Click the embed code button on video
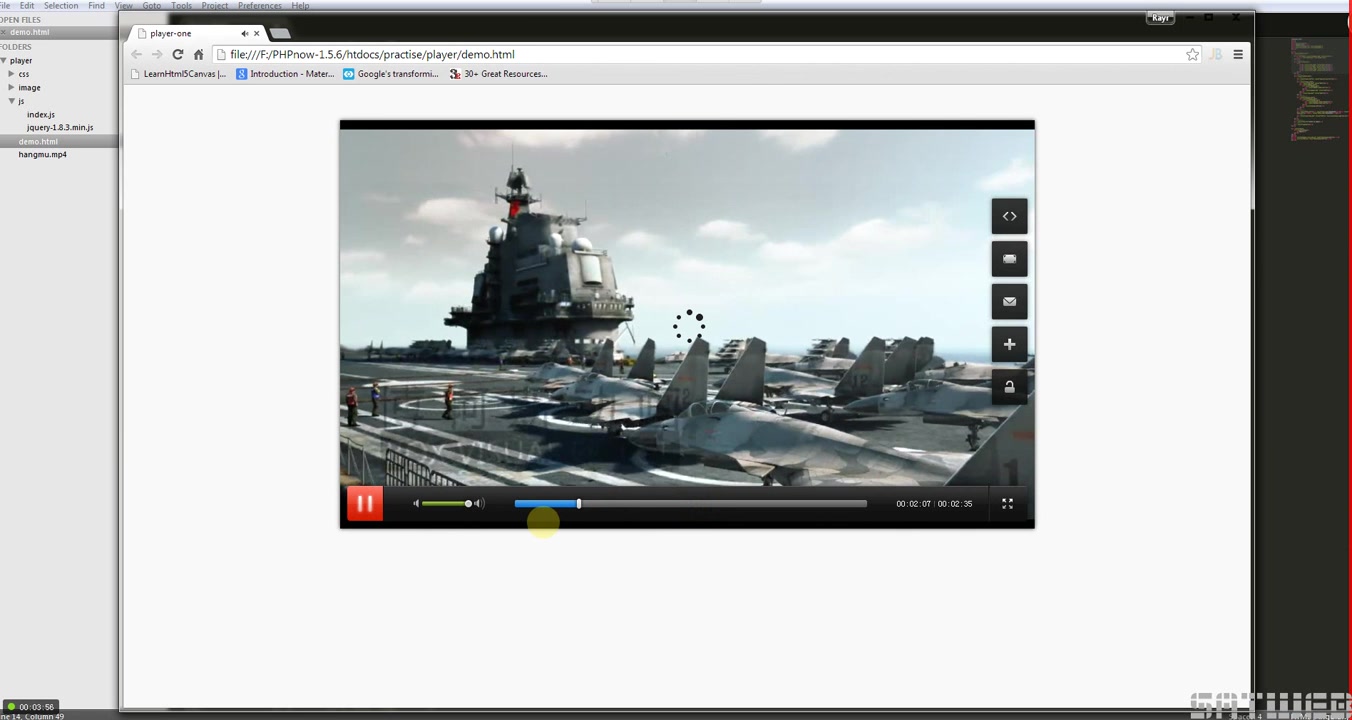 tap(1009, 216)
